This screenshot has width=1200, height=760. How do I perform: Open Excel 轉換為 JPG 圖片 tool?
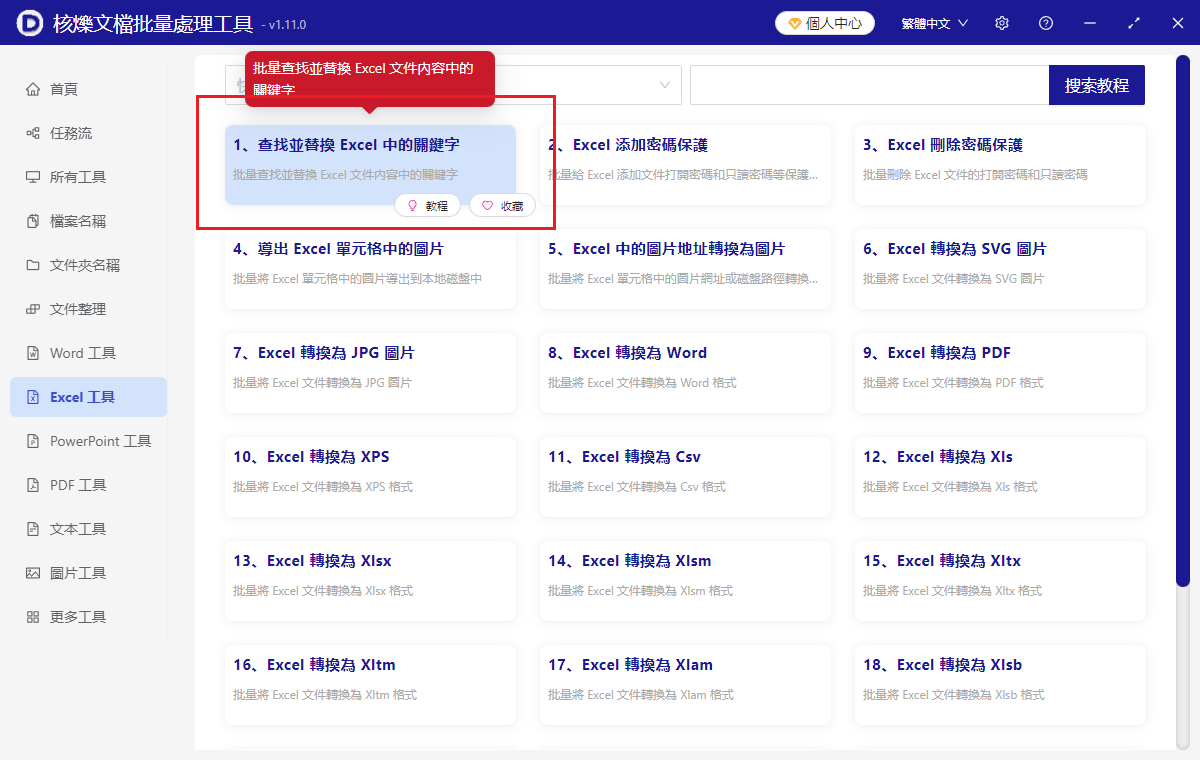click(370, 373)
